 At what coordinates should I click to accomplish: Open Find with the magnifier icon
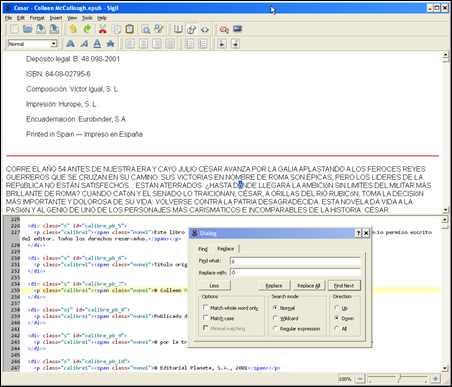coord(146,29)
